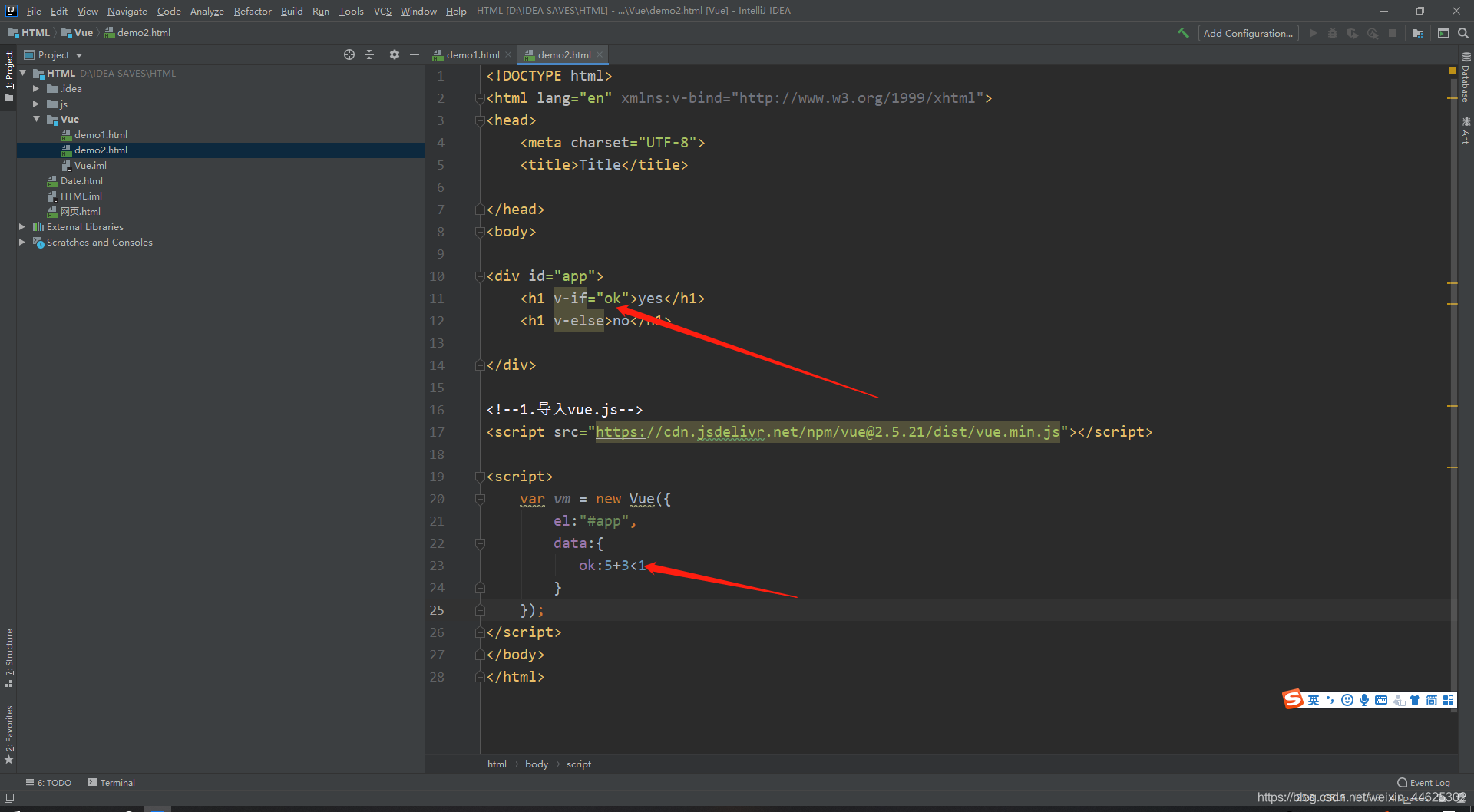Viewport: 1474px width, 812px height.
Task: Select Date.html in project tree
Action: click(81, 180)
